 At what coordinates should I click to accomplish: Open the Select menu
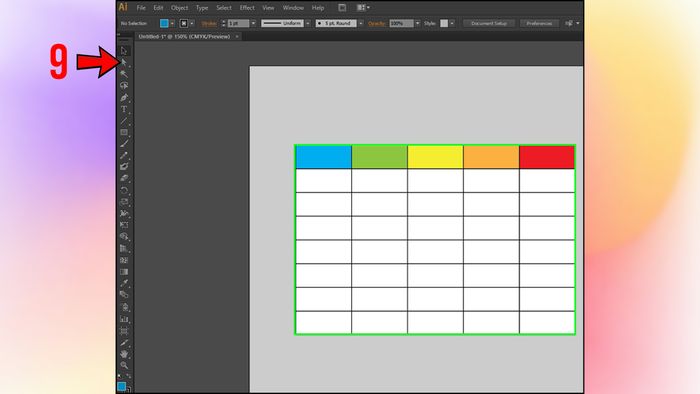coord(224,8)
